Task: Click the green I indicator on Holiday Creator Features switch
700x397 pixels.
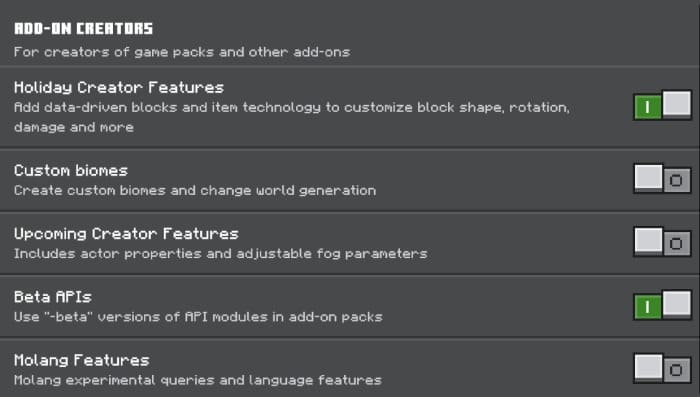Action: pyautogui.click(x=647, y=107)
